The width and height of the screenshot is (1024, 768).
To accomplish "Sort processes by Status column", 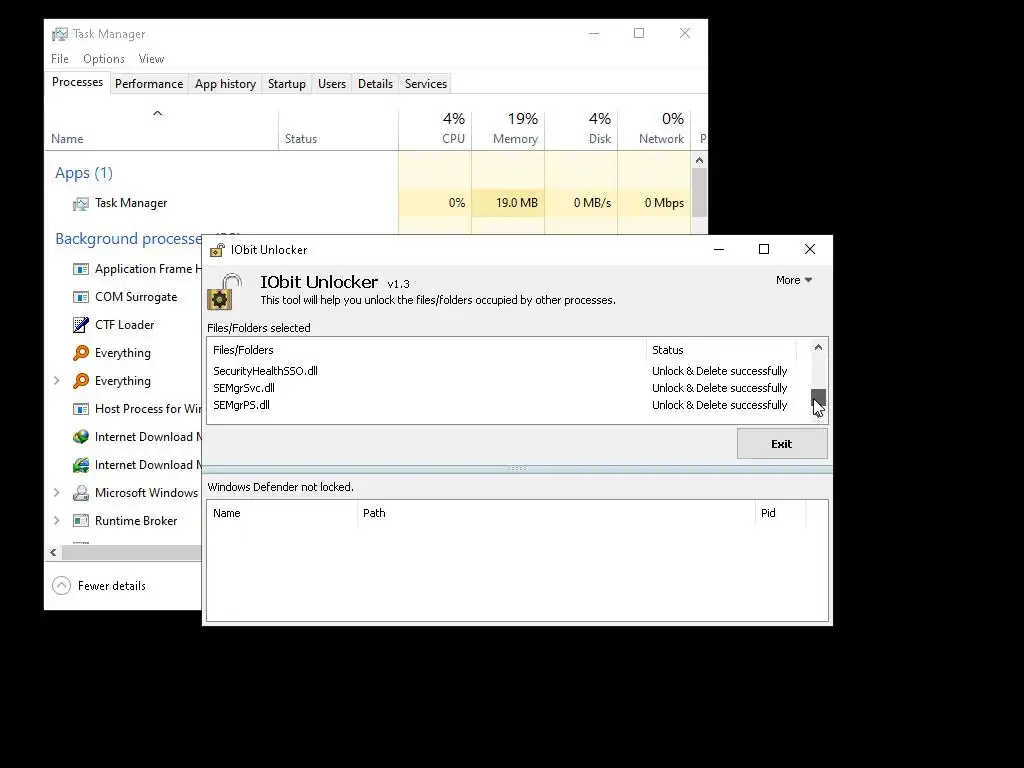I will click(338, 129).
